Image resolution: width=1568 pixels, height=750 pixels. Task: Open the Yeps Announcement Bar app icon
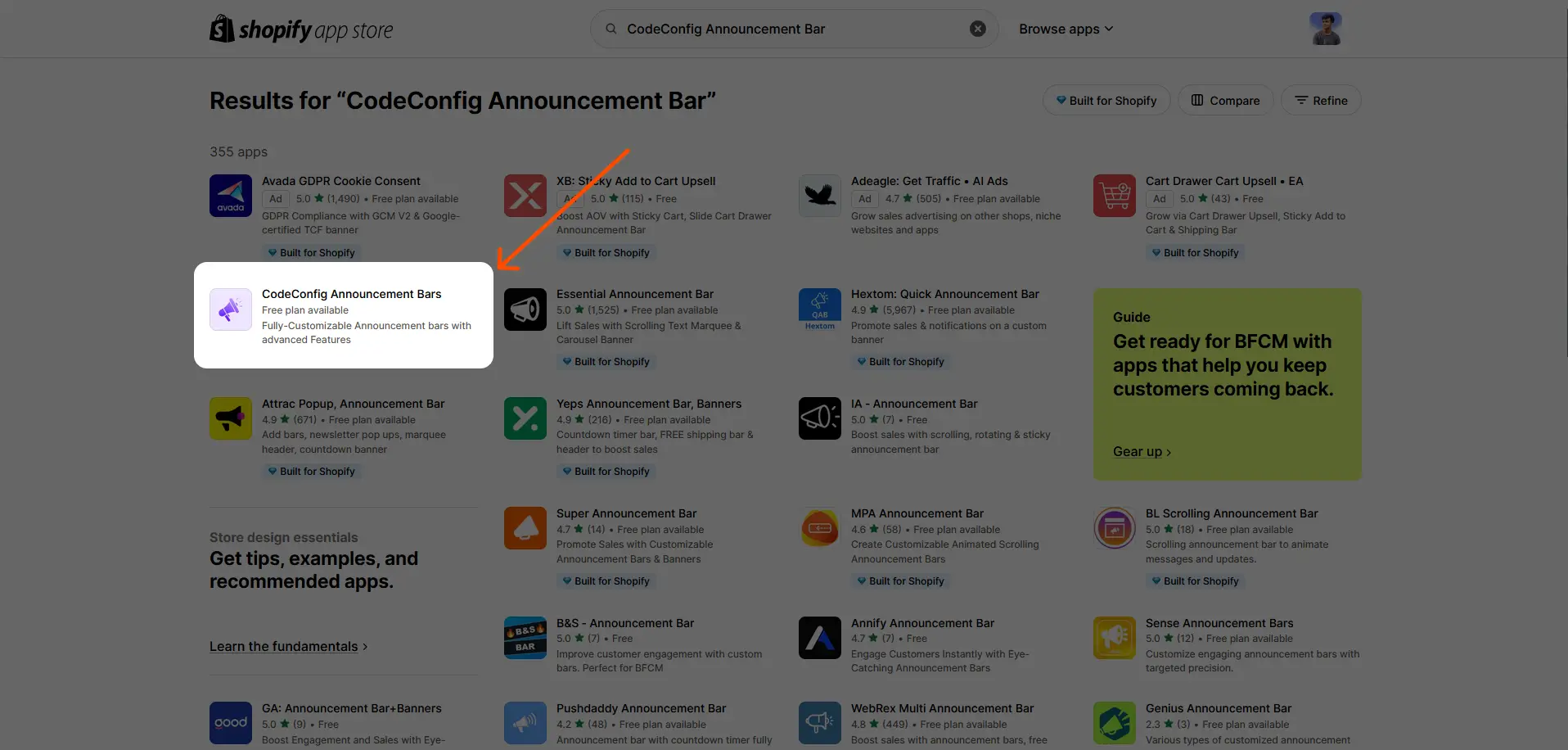click(525, 418)
